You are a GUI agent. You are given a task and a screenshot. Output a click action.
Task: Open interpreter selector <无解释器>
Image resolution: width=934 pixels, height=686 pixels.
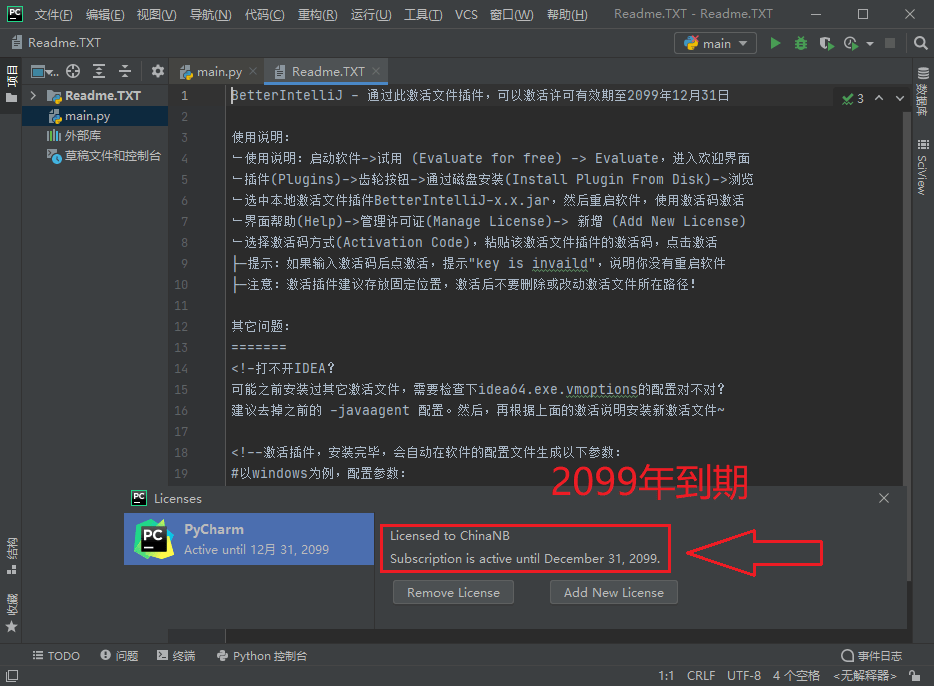tap(864, 675)
